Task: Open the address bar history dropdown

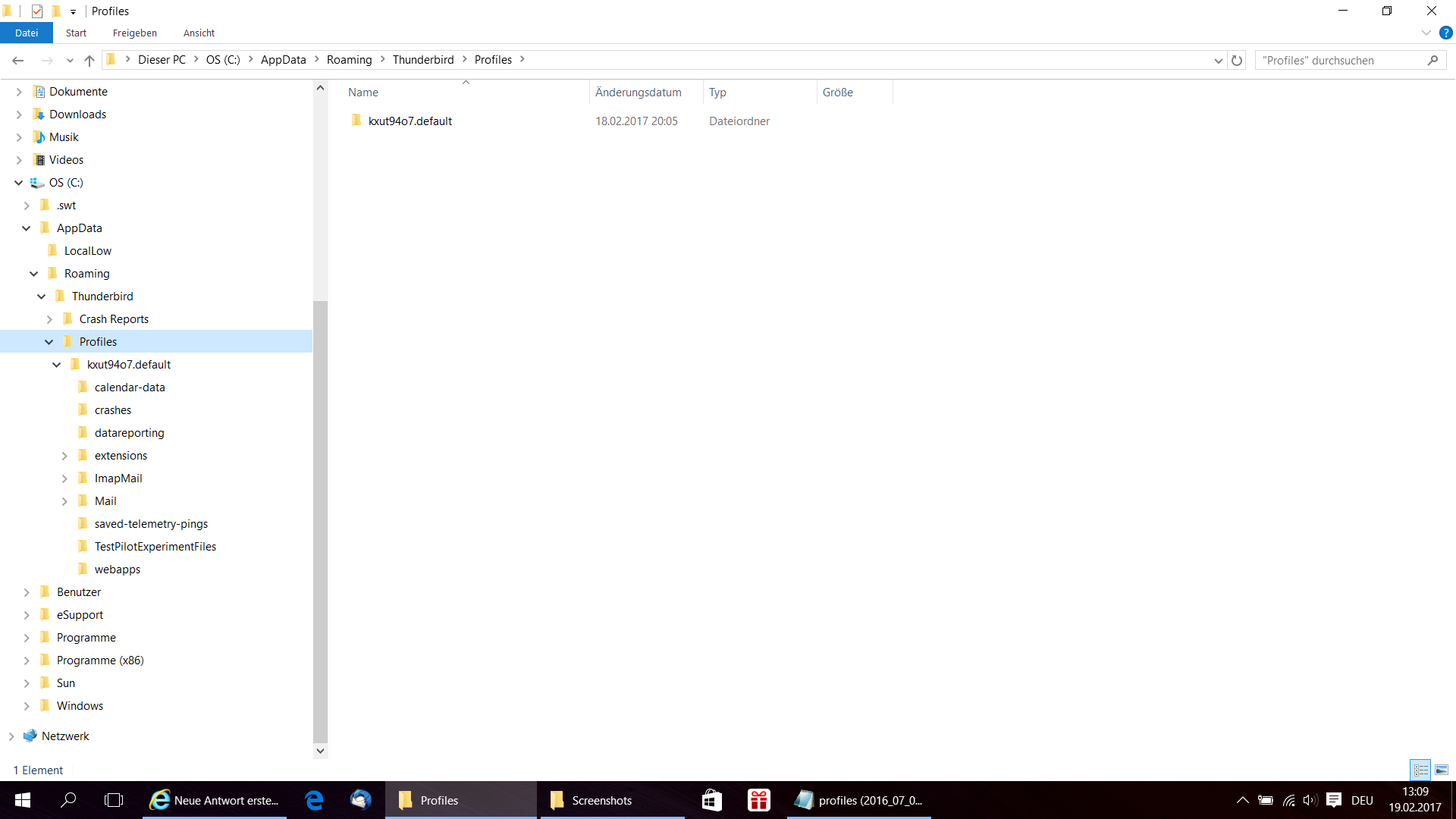Action: tap(1218, 61)
